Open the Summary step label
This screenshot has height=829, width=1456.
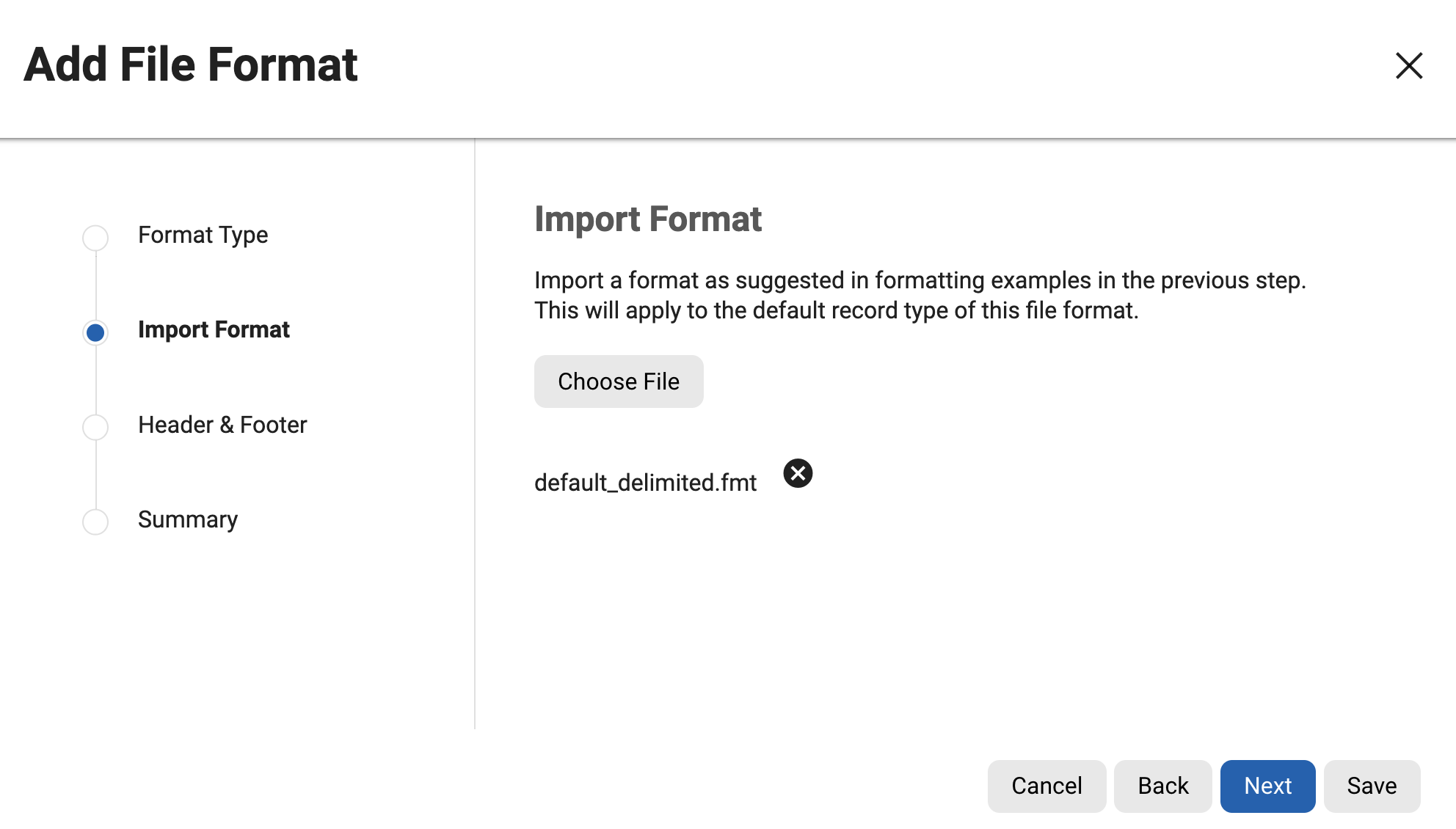[188, 519]
